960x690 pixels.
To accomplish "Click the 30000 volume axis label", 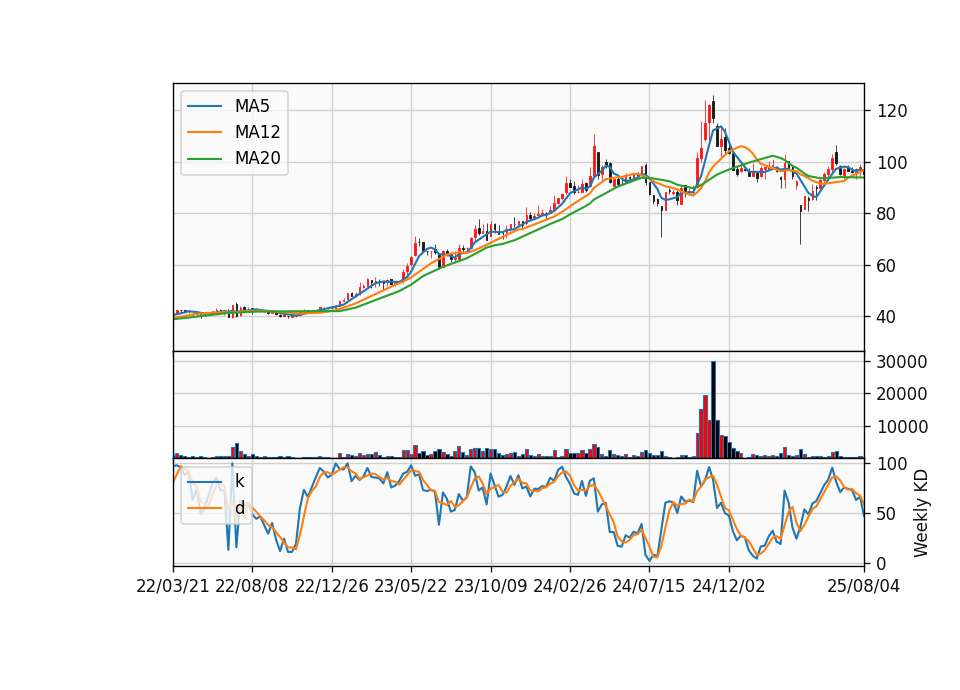I will 902,362.
